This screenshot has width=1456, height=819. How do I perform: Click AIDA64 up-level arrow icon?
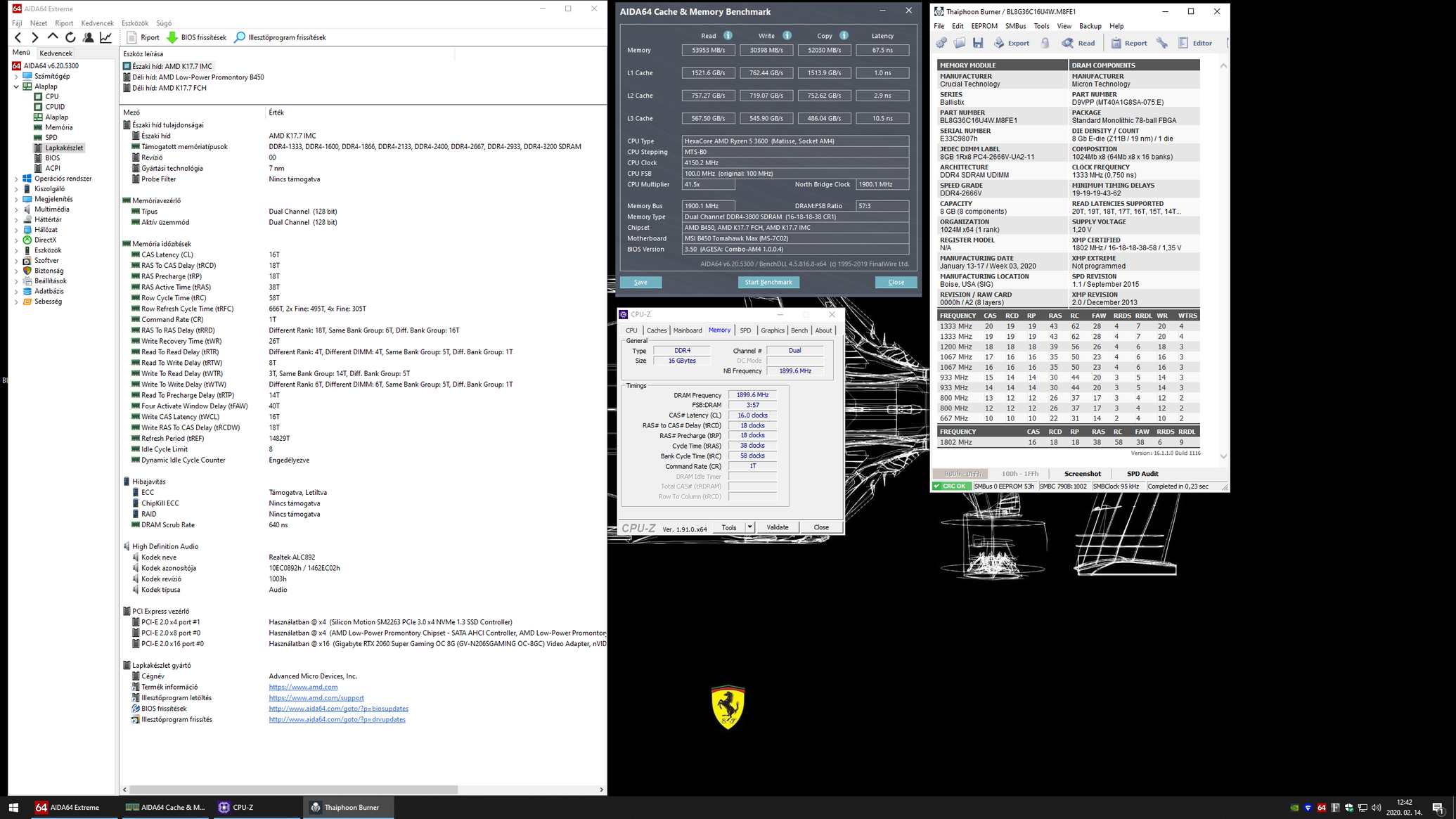(x=53, y=37)
